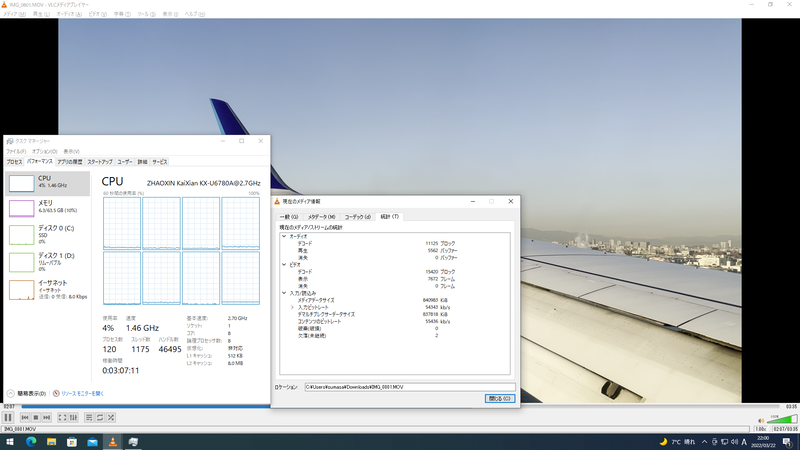This screenshot has width=800, height=450.
Task: Open File Explorer from taskbar
Action: 52,442
